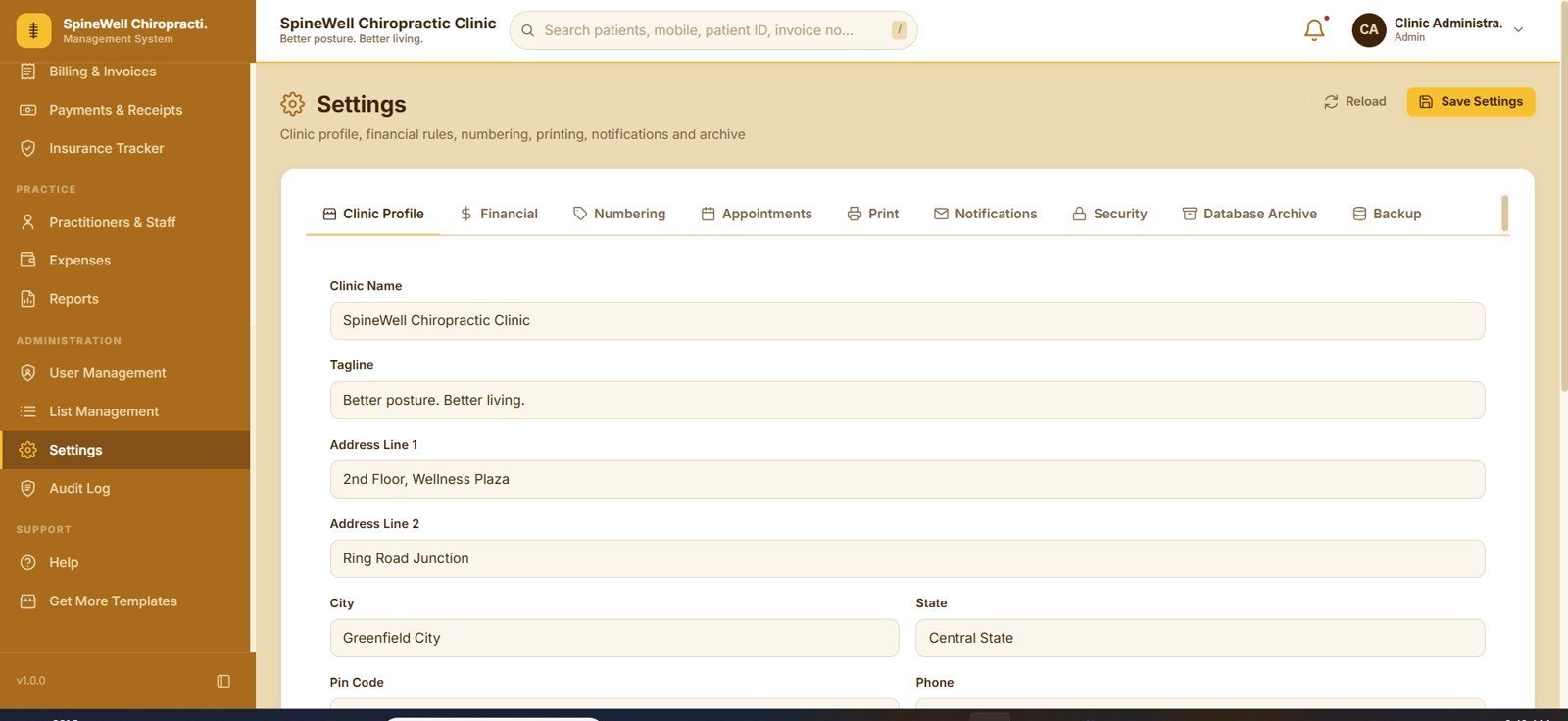Click the Reload button
Viewport: 1568px width, 721px height.
tap(1355, 102)
